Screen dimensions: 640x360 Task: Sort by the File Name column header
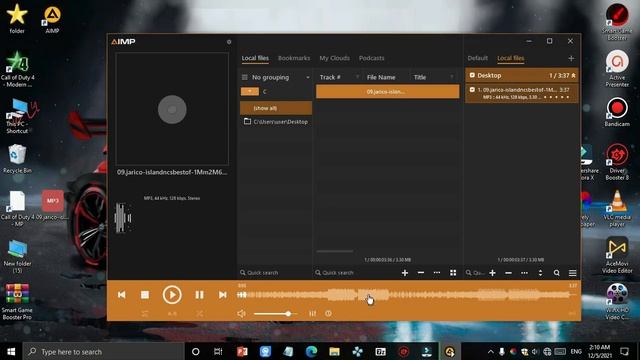(x=381, y=77)
